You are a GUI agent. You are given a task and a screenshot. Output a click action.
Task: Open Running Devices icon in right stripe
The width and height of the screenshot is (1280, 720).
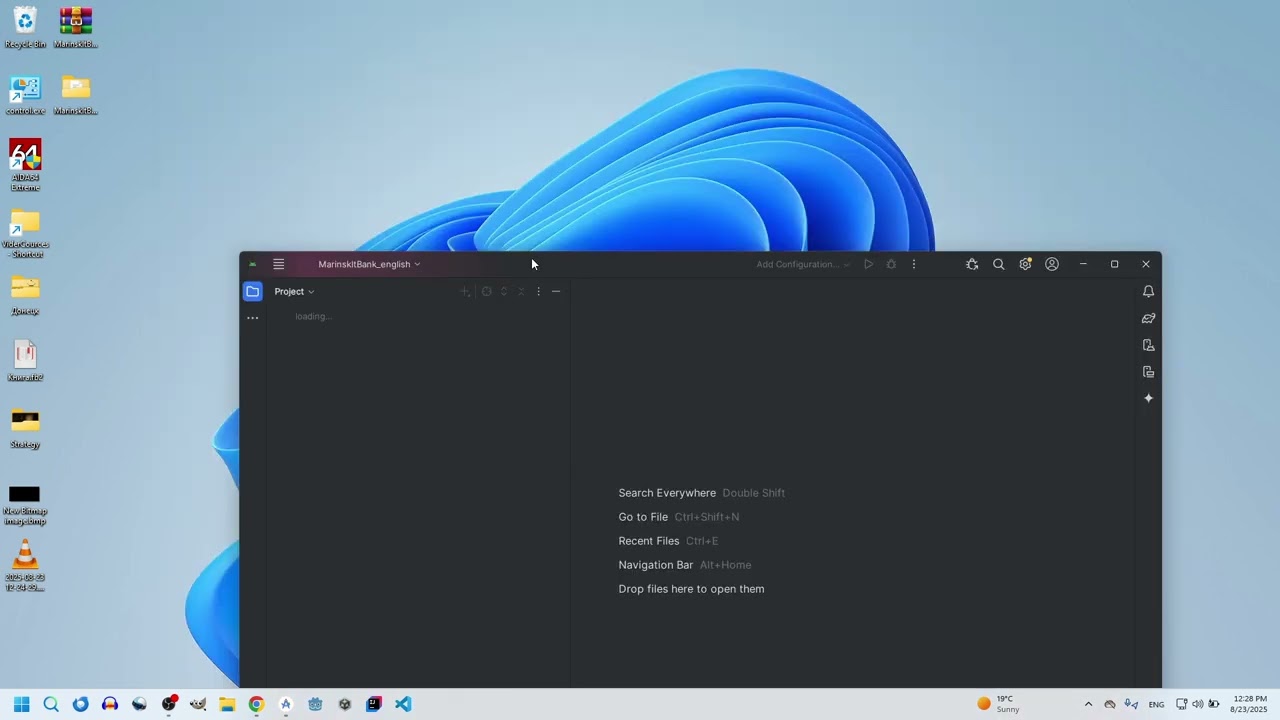pyautogui.click(x=1148, y=372)
